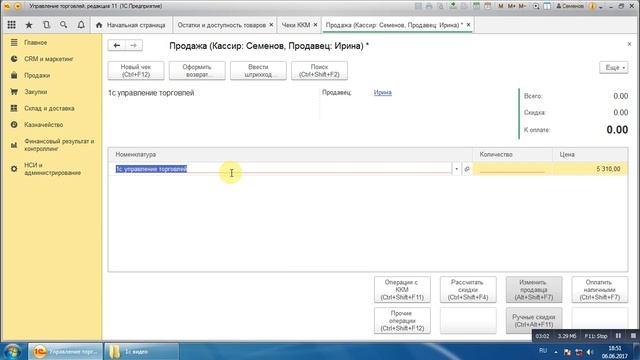This screenshot has height=360, width=640.
Task: Open the sections grid menu icon
Action: coord(11,25)
